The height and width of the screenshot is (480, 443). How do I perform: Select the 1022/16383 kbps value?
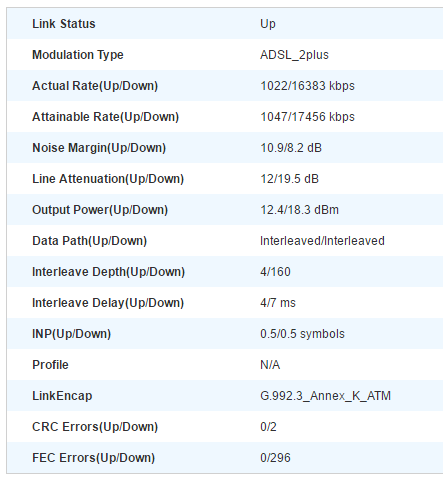click(307, 86)
